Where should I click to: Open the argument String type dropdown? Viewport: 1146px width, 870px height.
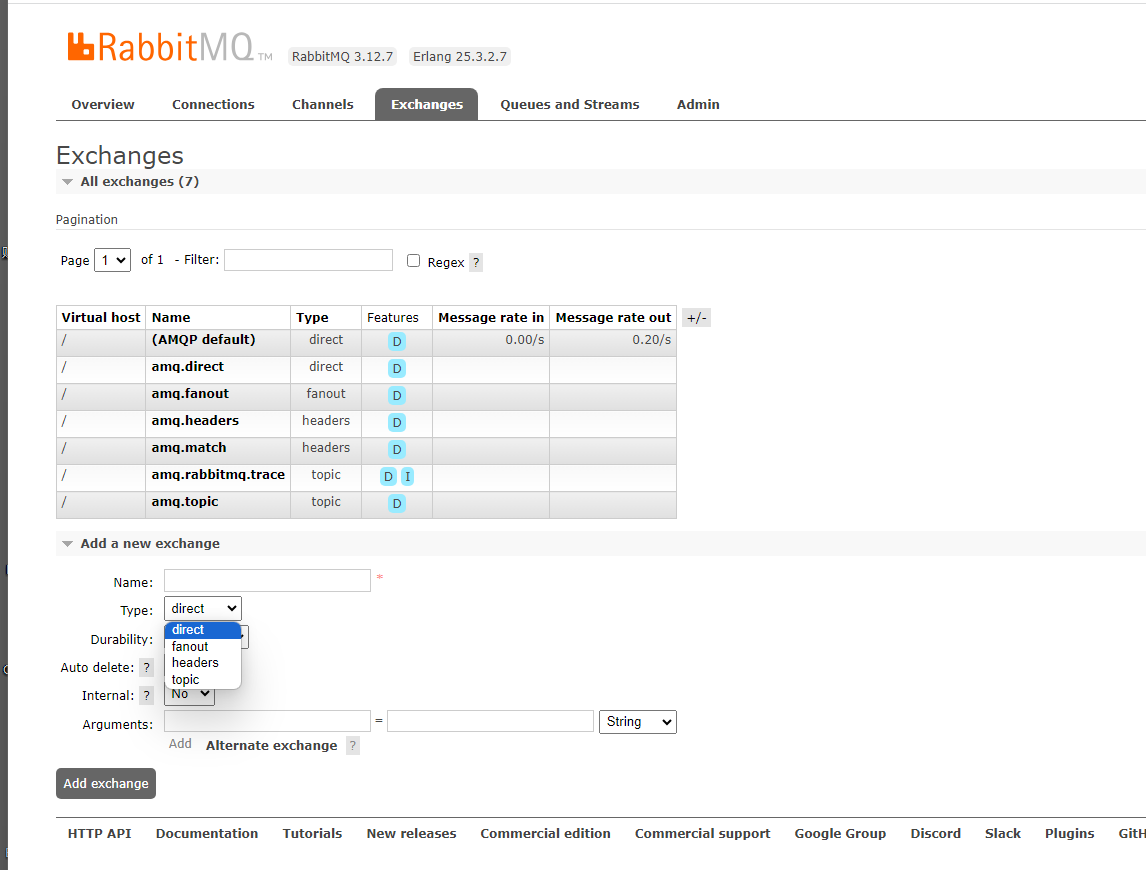pyautogui.click(x=637, y=722)
